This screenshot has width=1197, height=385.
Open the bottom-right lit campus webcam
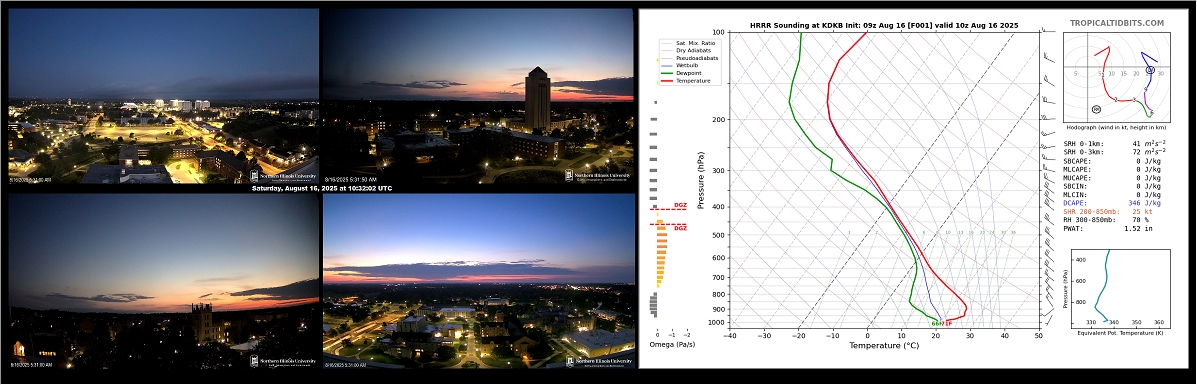[479, 282]
